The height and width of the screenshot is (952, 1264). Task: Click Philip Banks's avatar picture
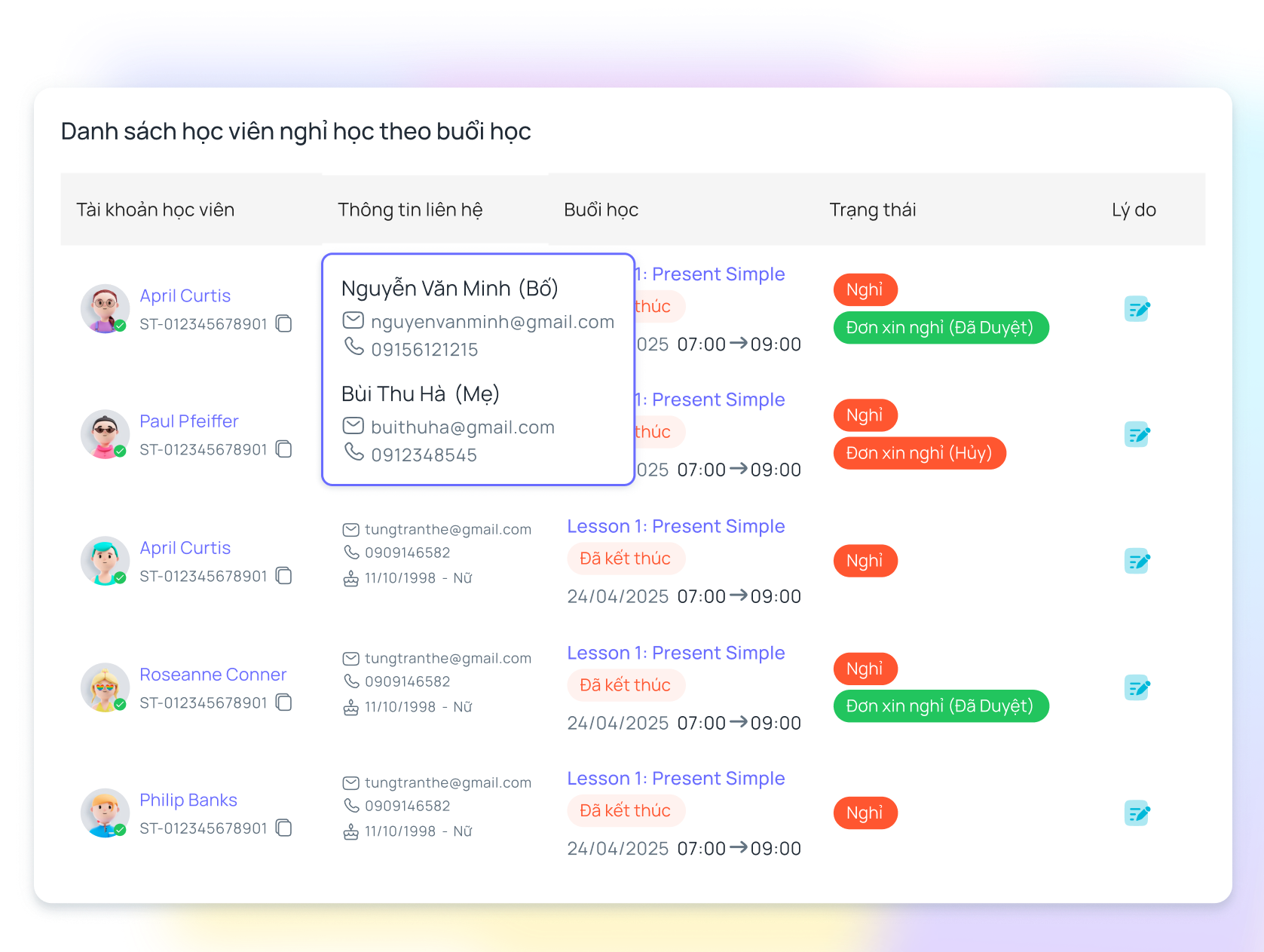(x=105, y=813)
